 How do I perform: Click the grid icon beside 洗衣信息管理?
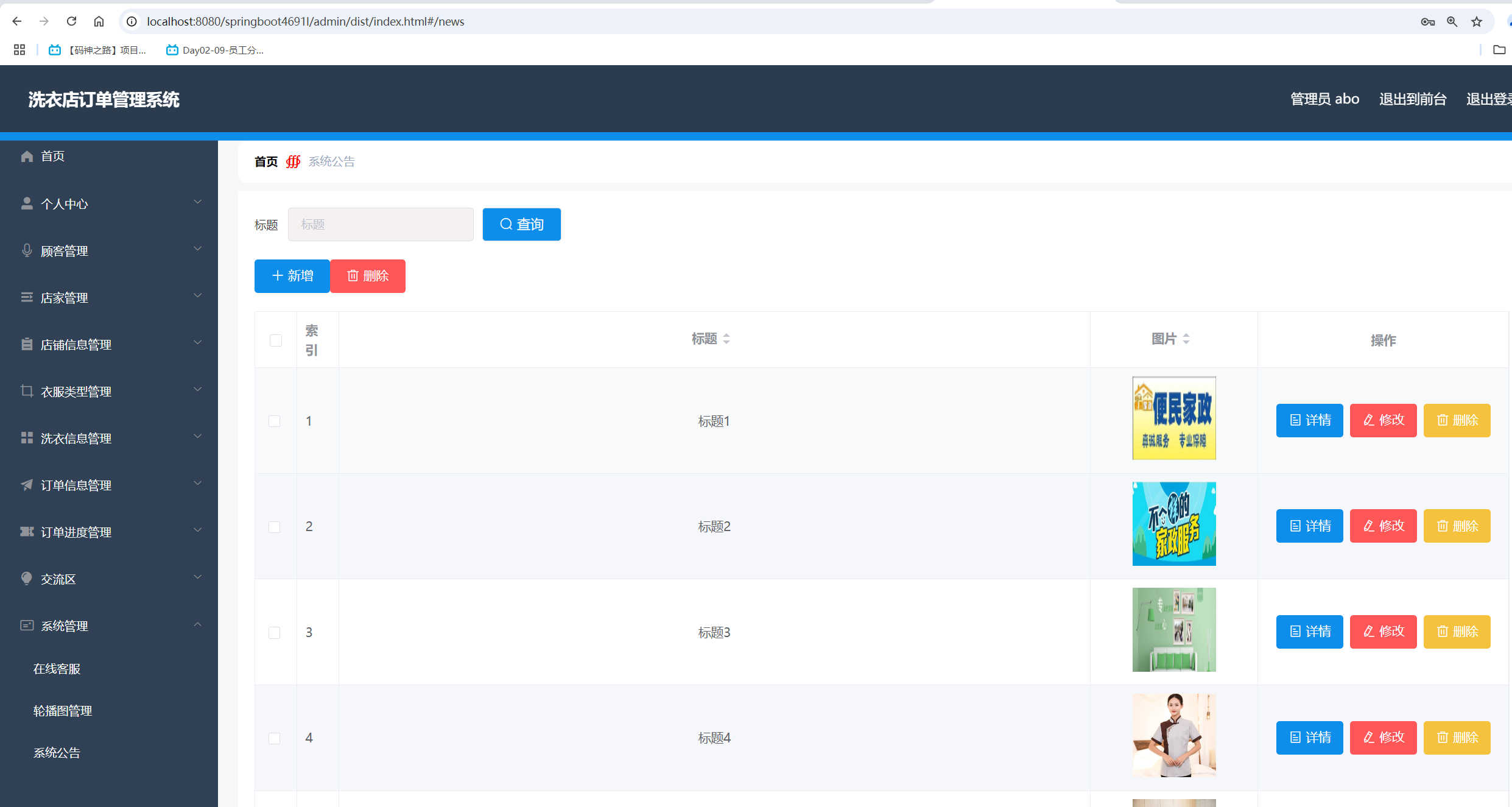tap(27, 438)
